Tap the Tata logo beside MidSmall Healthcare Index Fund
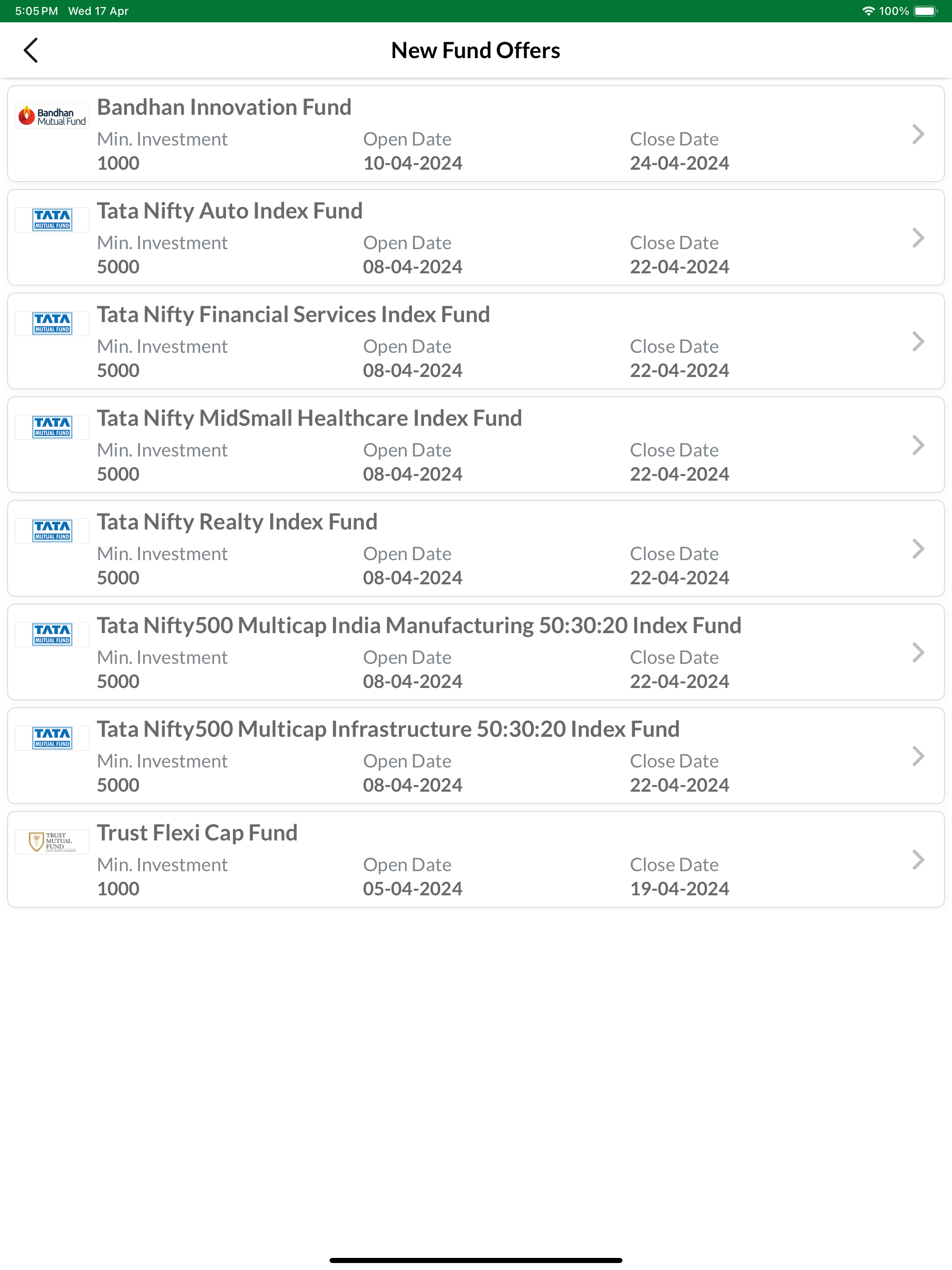 click(x=52, y=427)
